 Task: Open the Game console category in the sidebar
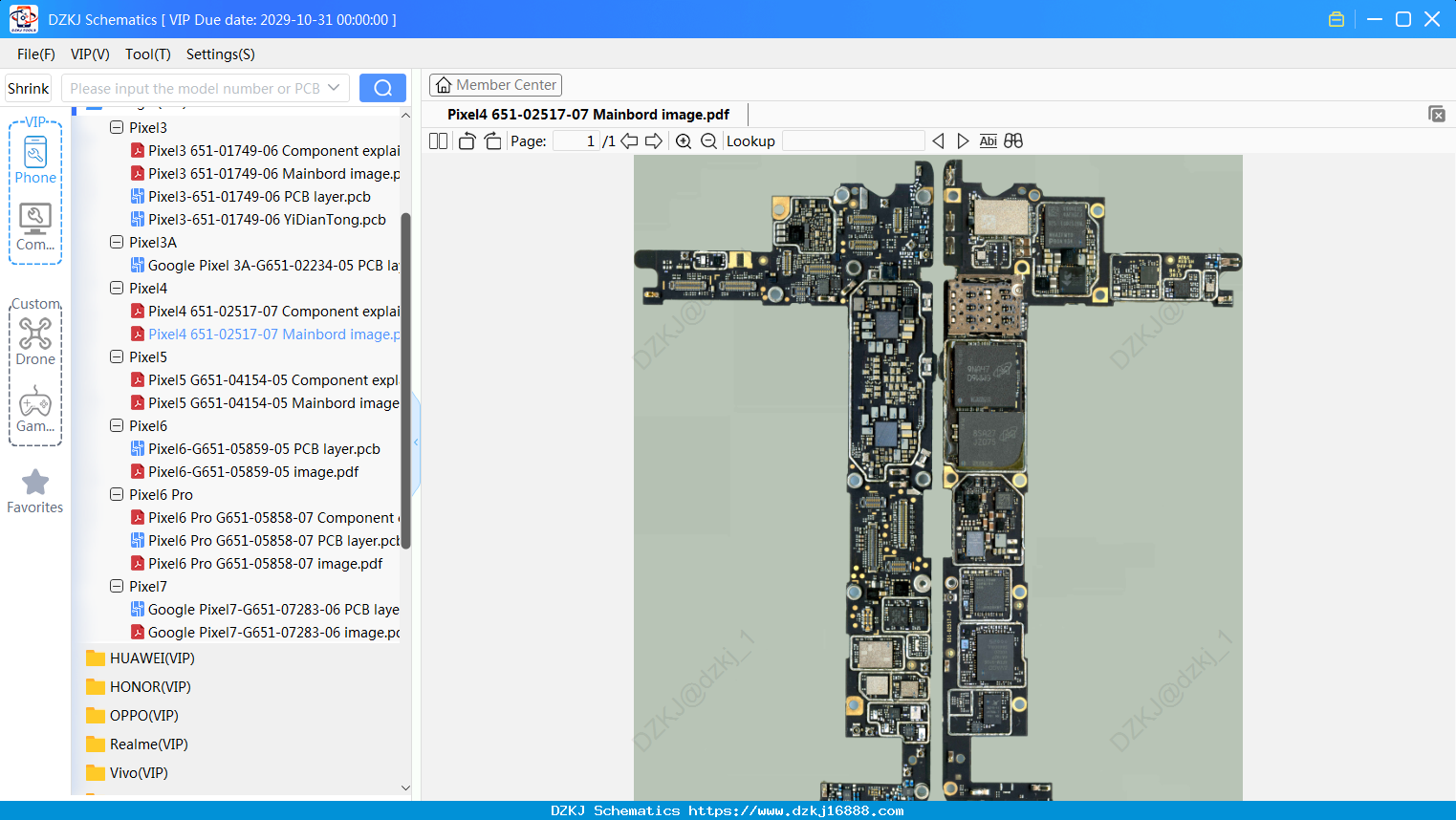(35, 409)
